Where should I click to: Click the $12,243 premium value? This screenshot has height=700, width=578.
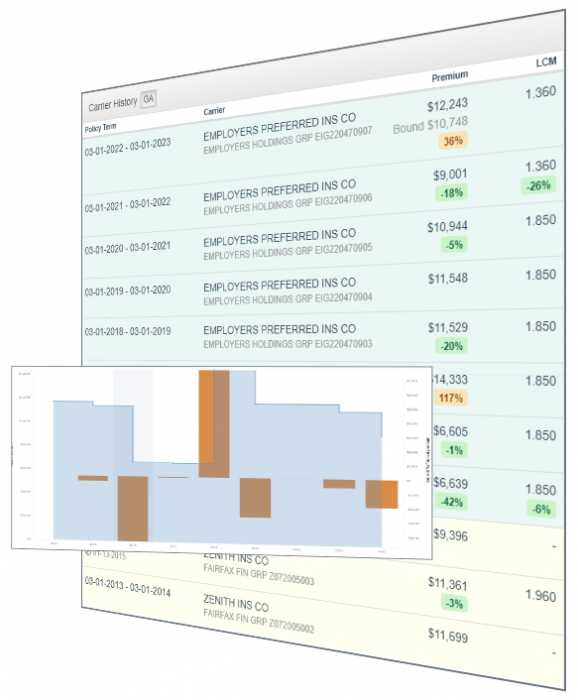coord(447,105)
